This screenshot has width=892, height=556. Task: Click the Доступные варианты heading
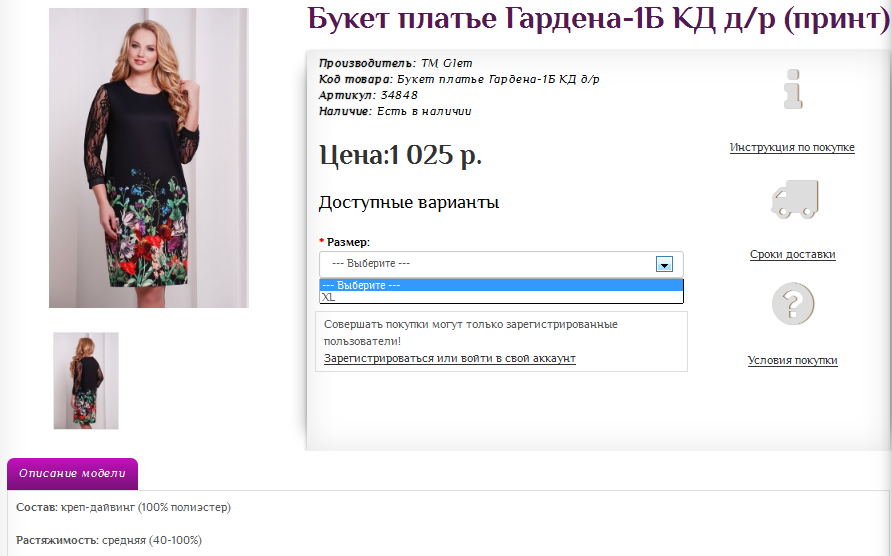click(409, 203)
